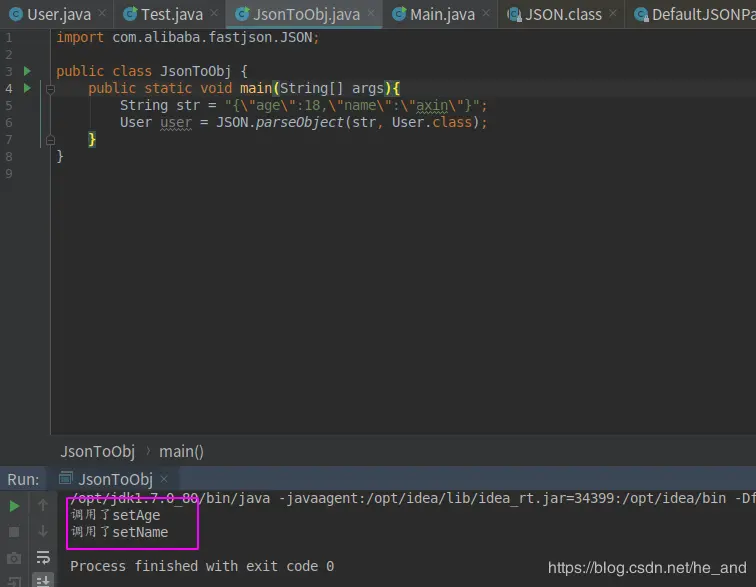Close the User.java tab
Screen dimensions: 756x587
click(x=102, y=14)
